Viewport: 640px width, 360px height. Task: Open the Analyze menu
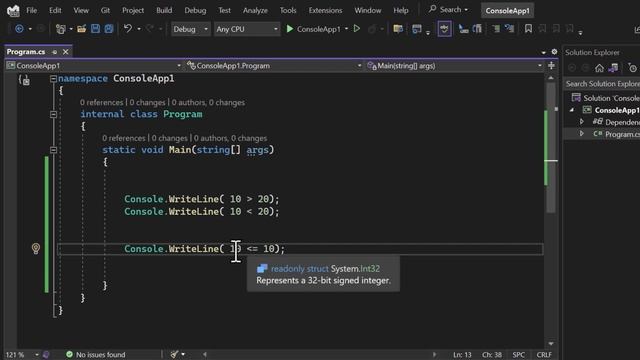click(255, 10)
